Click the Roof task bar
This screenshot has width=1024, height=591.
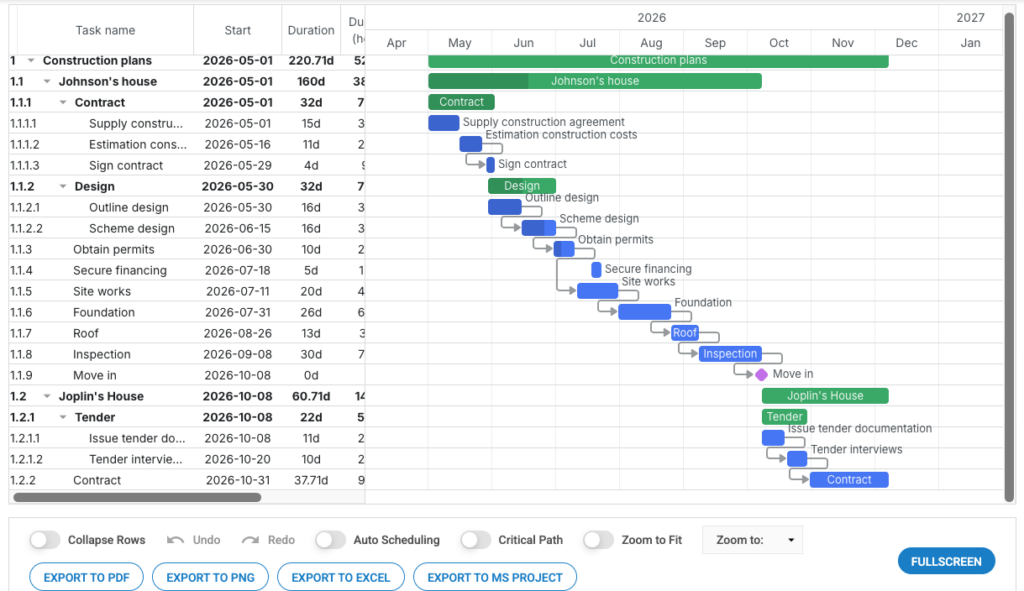(x=685, y=332)
